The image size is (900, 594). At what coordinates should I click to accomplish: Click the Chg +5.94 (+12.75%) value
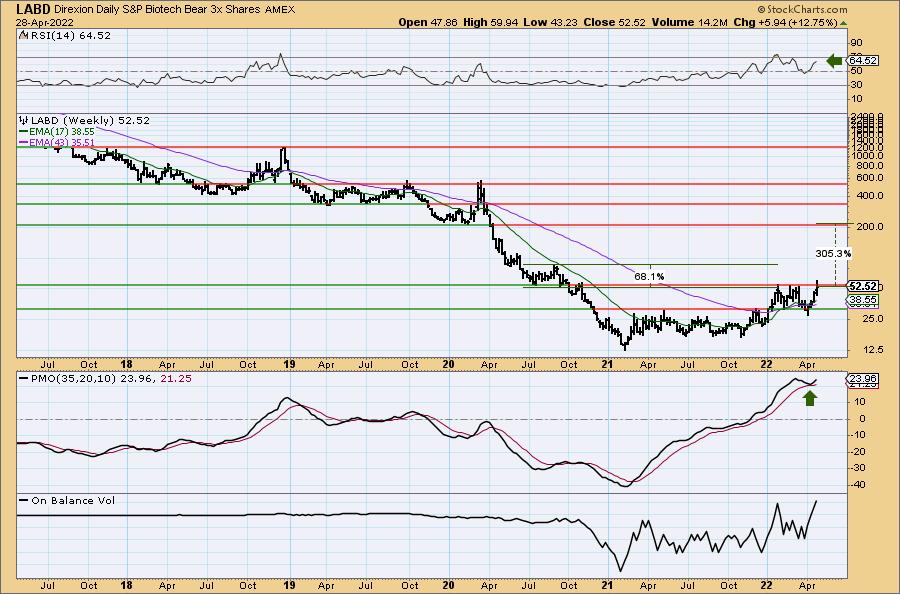click(785, 22)
